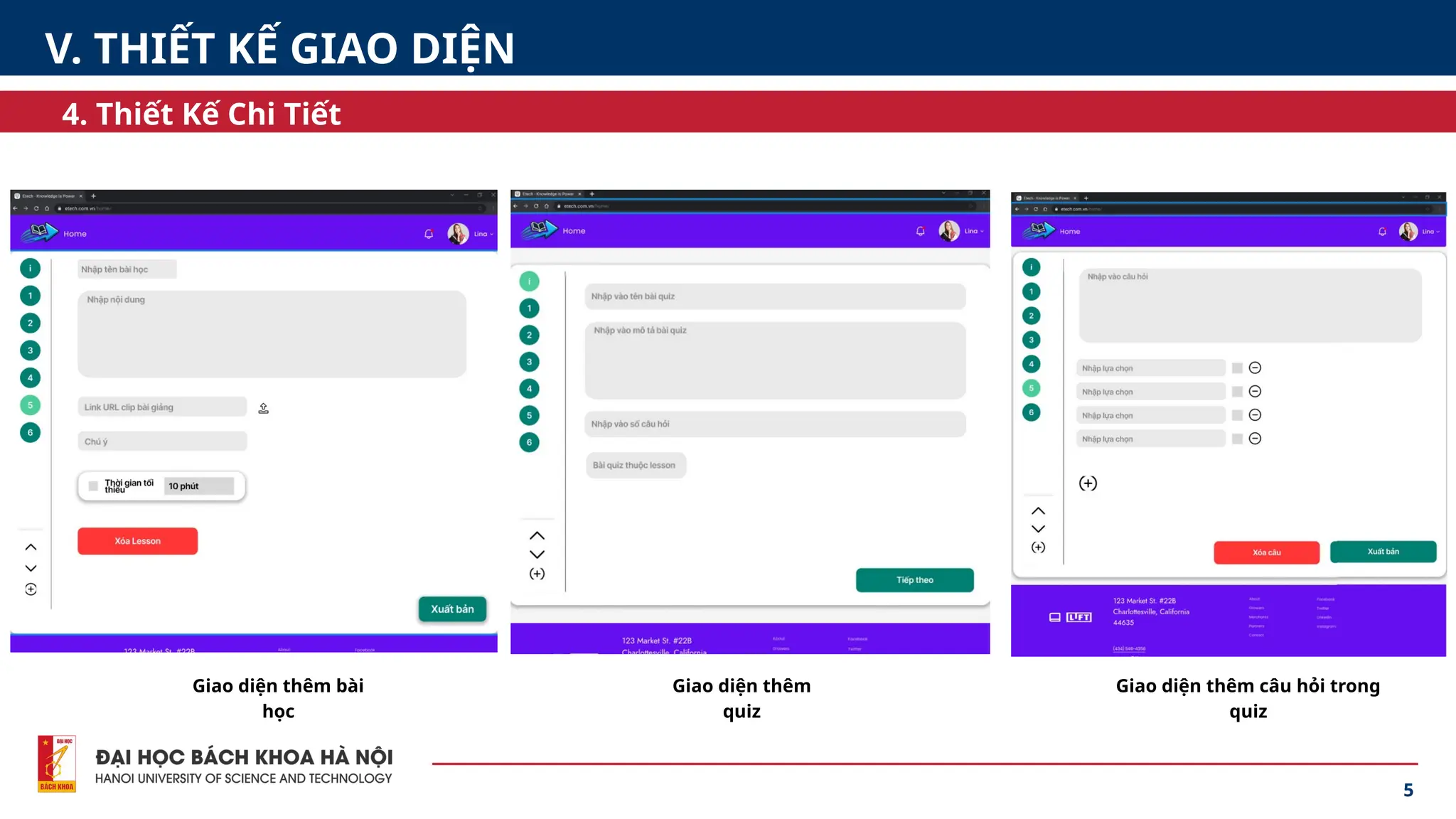Screen dimensions: 1456x819
Task: Select browser tab in lesson screen window
Action: [x=48, y=196]
